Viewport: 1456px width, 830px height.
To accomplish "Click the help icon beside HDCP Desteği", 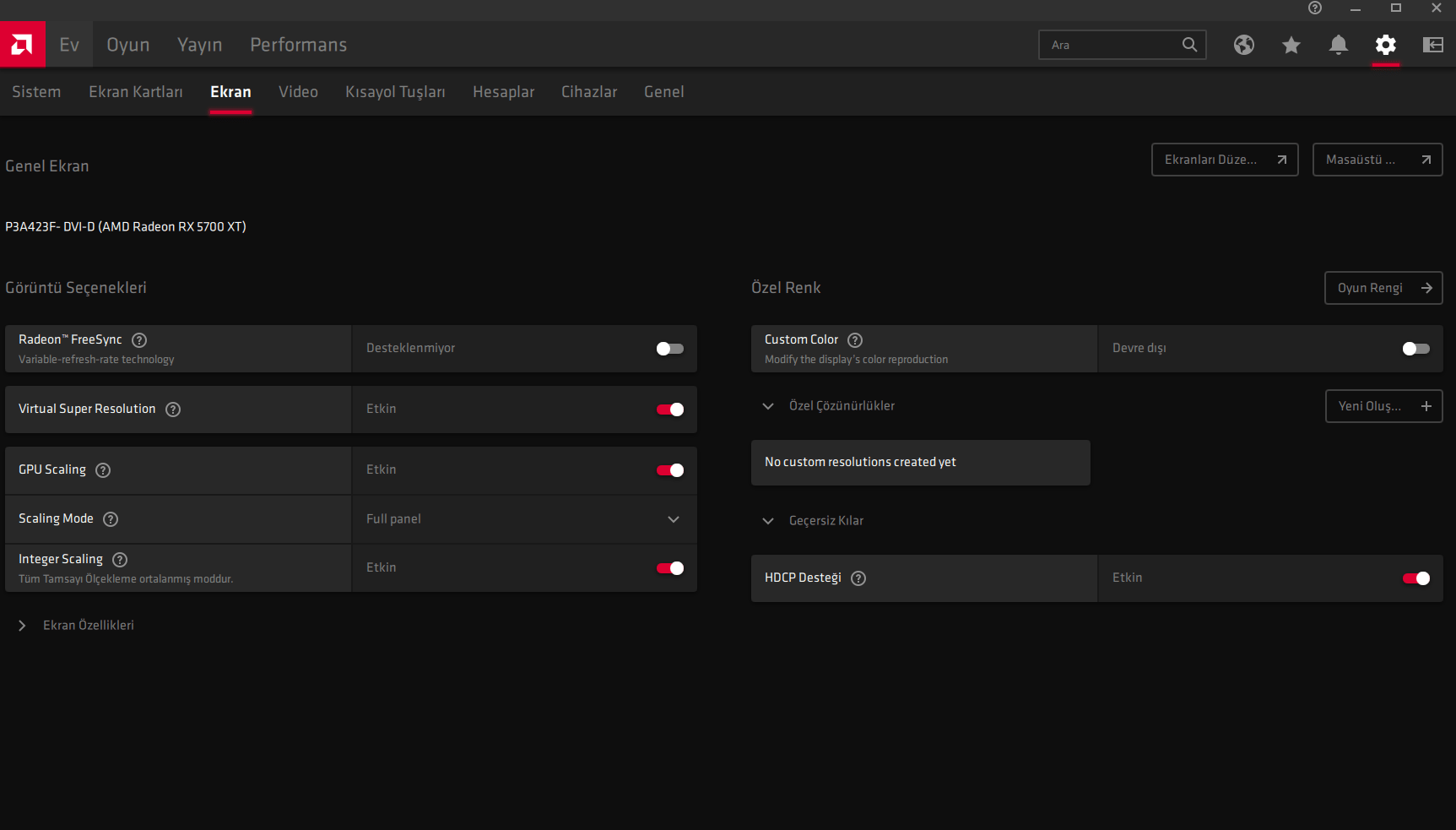I will tap(858, 578).
